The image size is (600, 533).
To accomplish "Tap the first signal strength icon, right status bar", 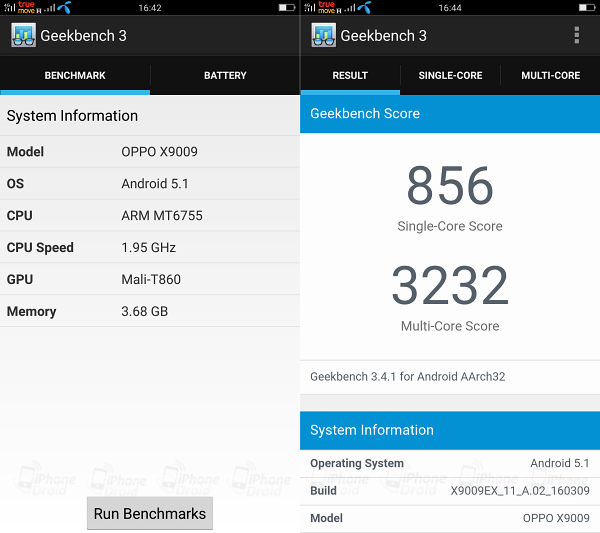I will coord(310,7).
